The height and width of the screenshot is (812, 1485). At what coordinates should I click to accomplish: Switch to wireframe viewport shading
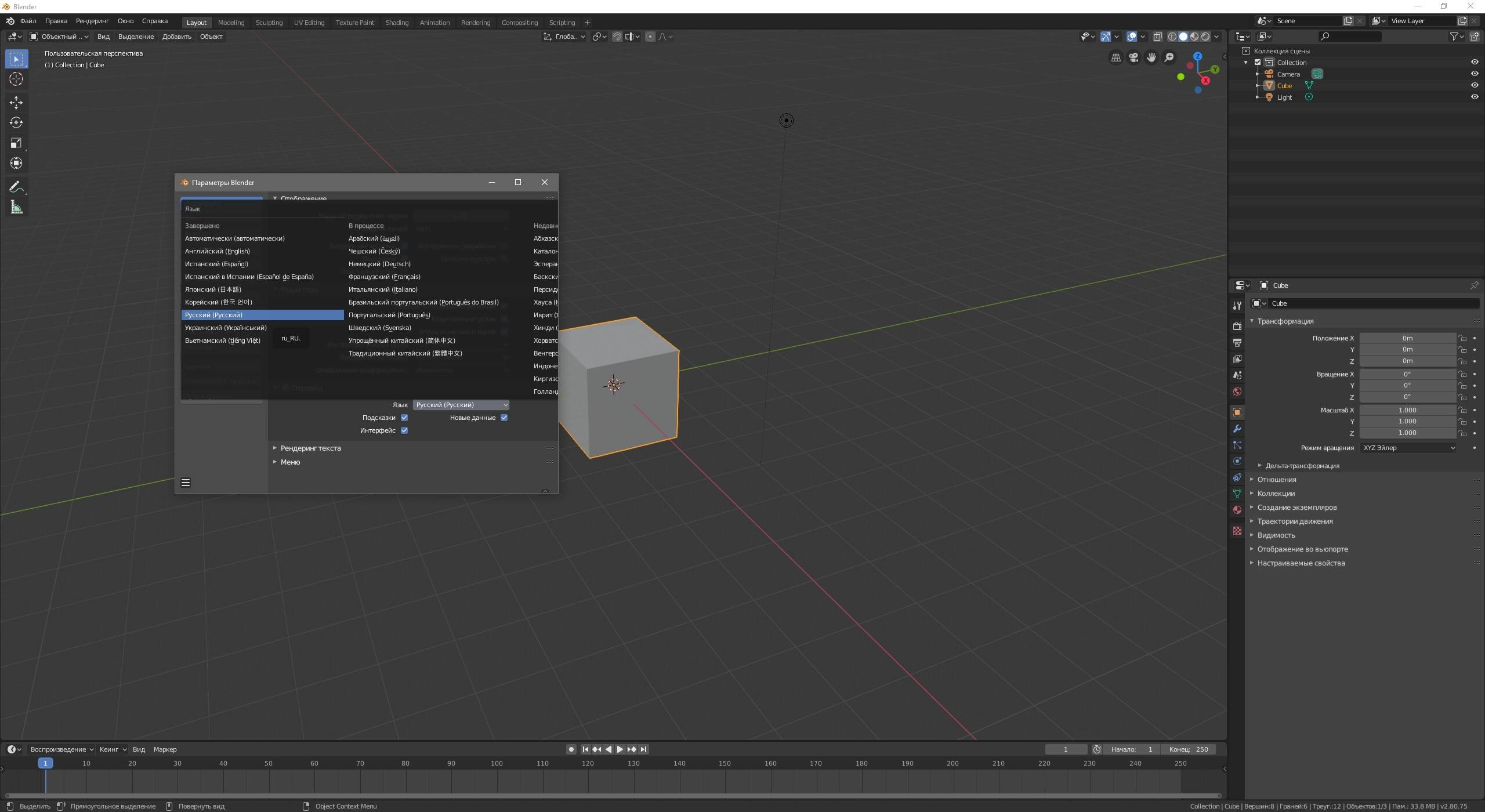pyautogui.click(x=1172, y=37)
